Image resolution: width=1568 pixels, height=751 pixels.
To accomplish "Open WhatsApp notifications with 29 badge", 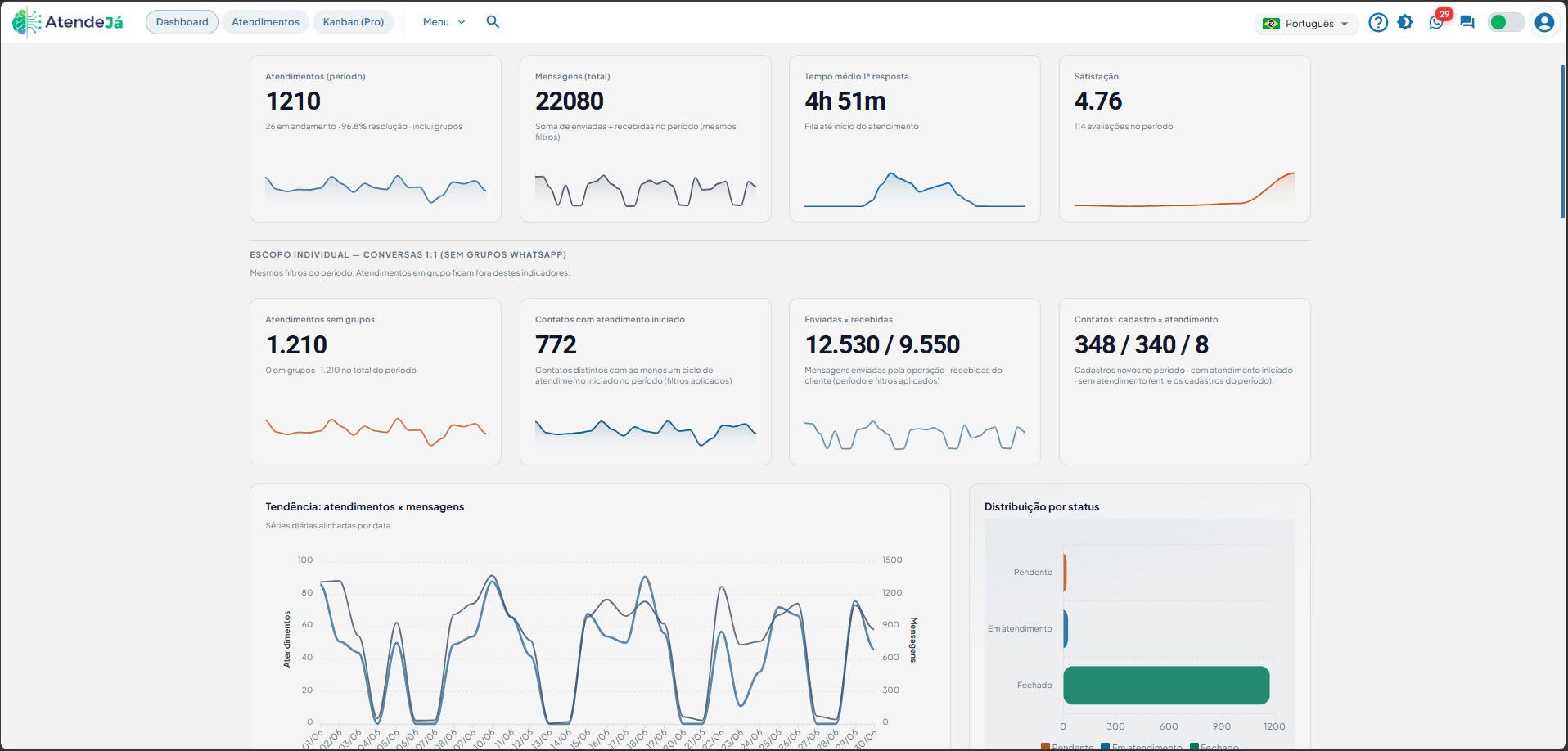I will point(1437,21).
